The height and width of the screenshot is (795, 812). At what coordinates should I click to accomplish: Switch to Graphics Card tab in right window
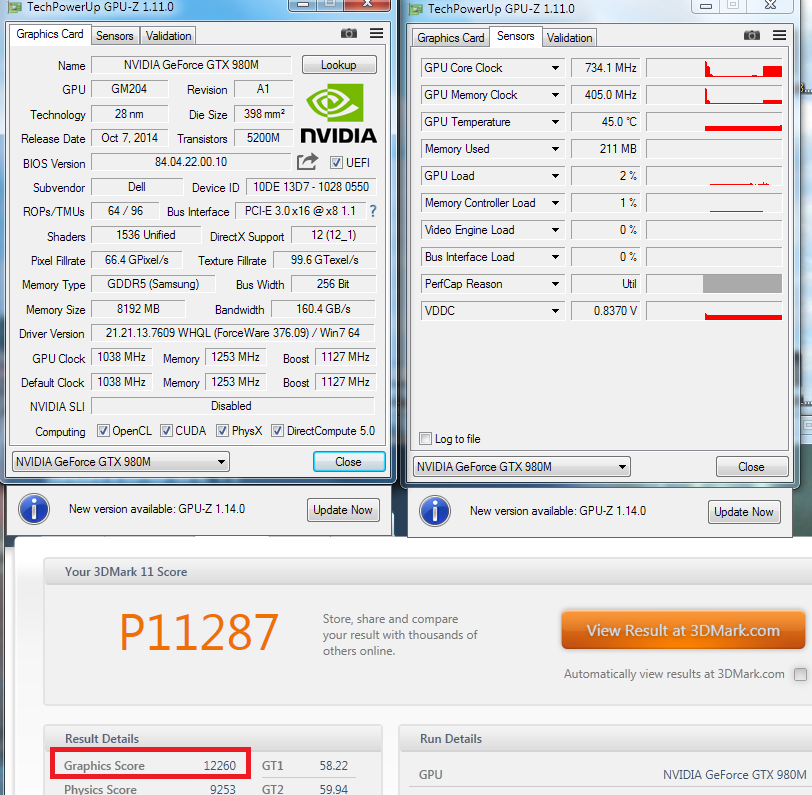[x=451, y=38]
